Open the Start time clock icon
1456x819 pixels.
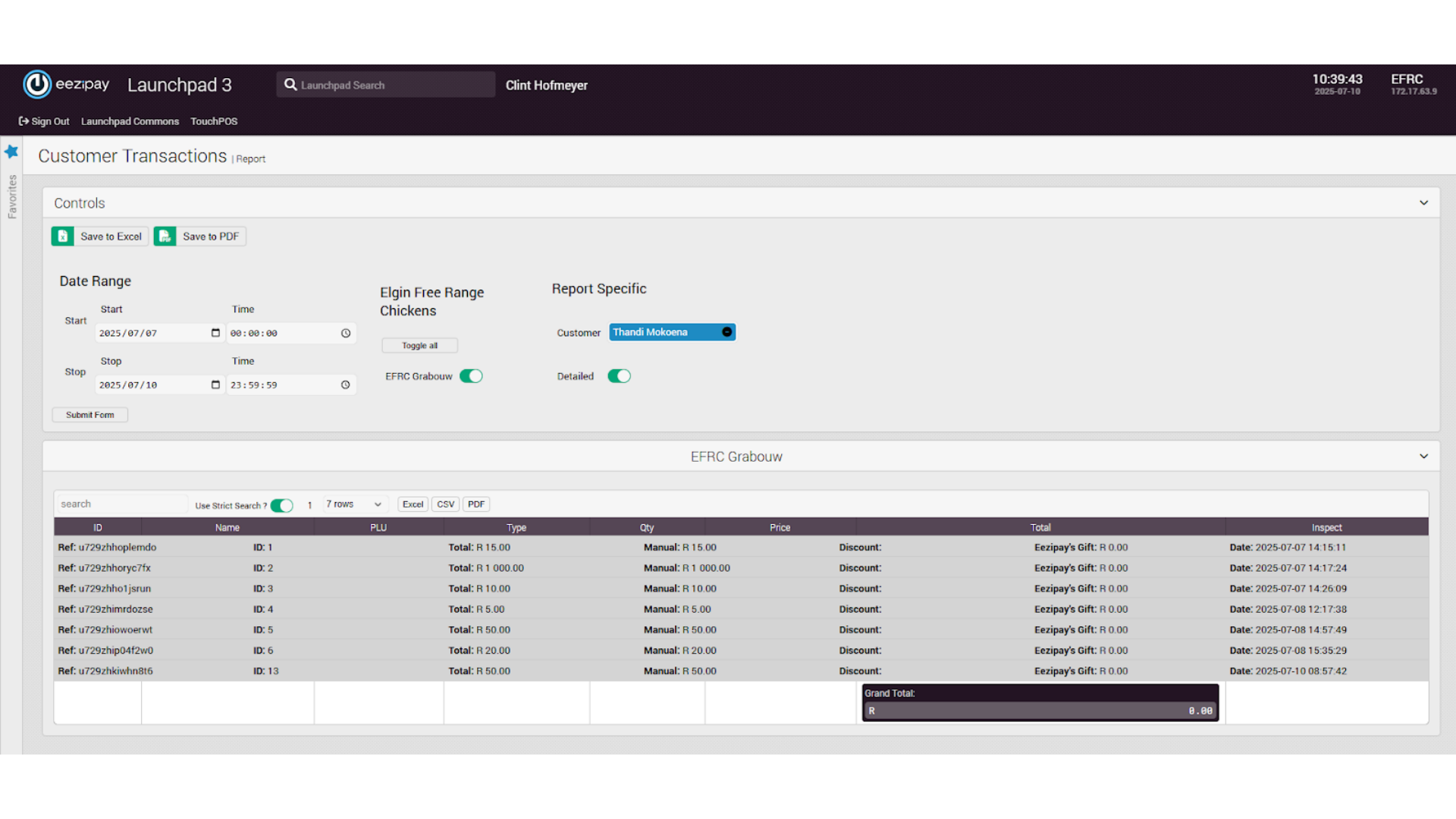[x=346, y=333]
